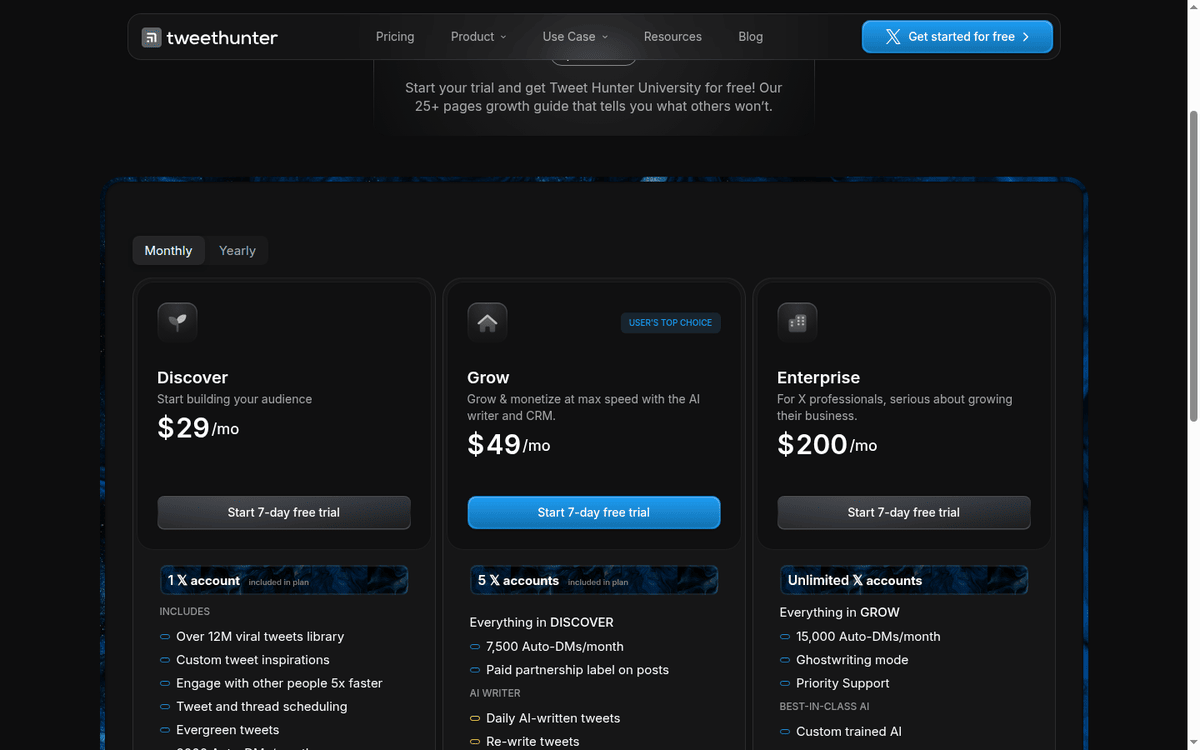Click the 'Unlimited X accounts' banner

click(x=904, y=581)
